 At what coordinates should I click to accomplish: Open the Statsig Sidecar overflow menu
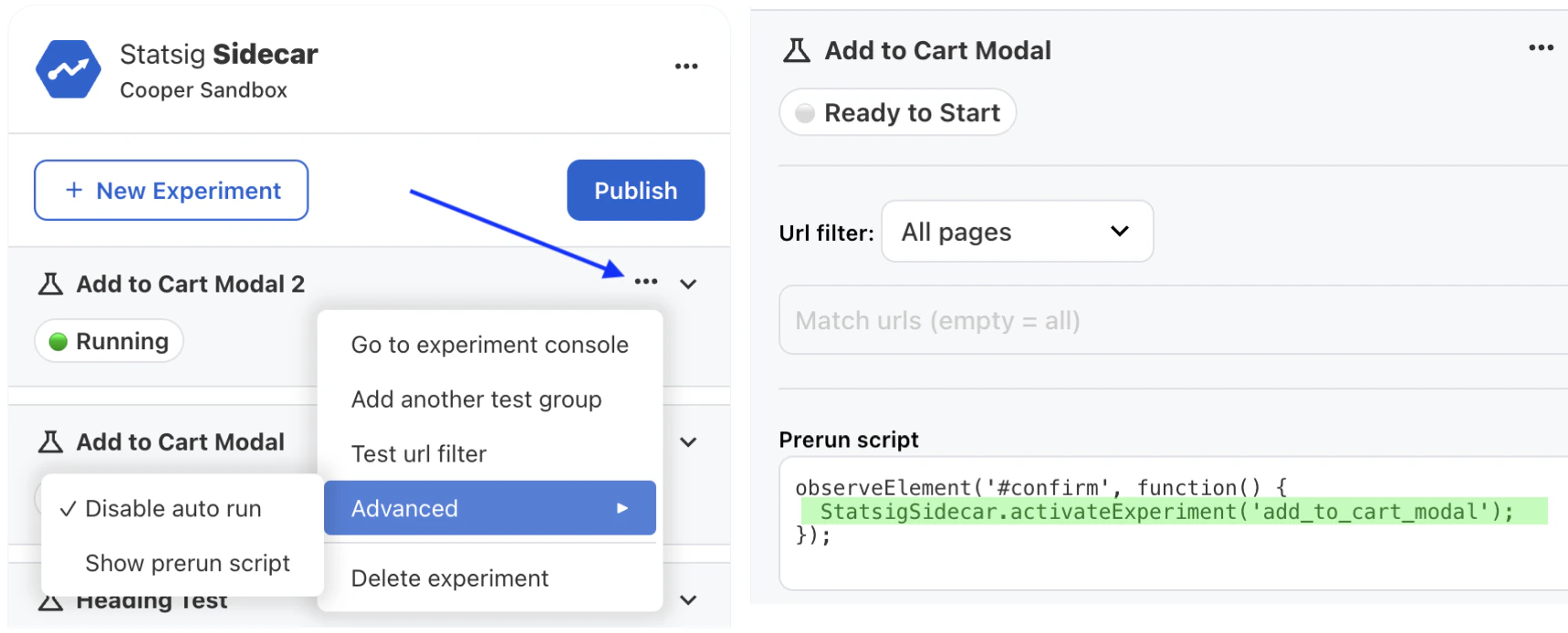[x=686, y=66]
